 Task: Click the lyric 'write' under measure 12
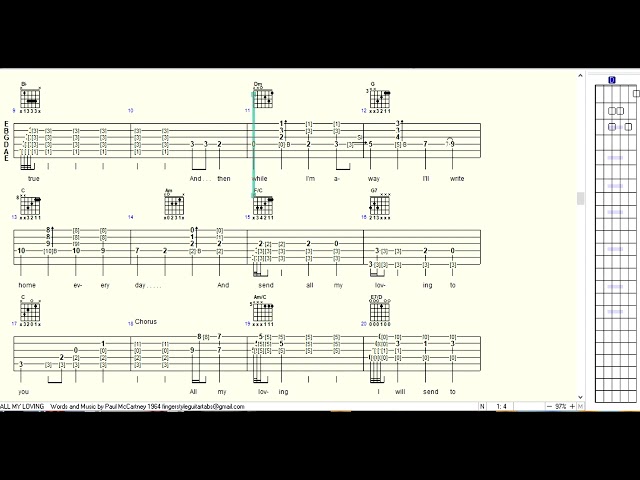(x=457, y=179)
